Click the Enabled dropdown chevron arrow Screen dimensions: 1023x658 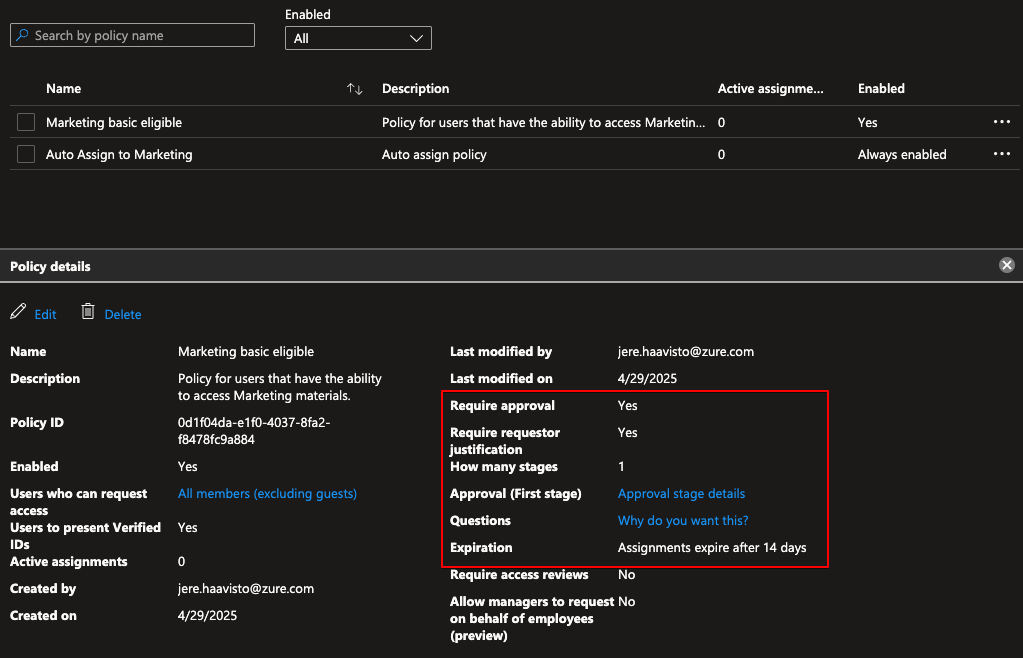(x=417, y=38)
